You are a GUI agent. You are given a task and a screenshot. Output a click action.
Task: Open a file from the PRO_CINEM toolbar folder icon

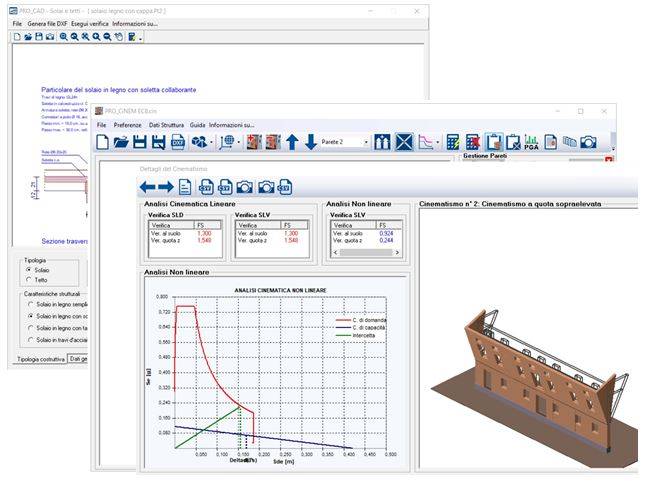(x=121, y=142)
